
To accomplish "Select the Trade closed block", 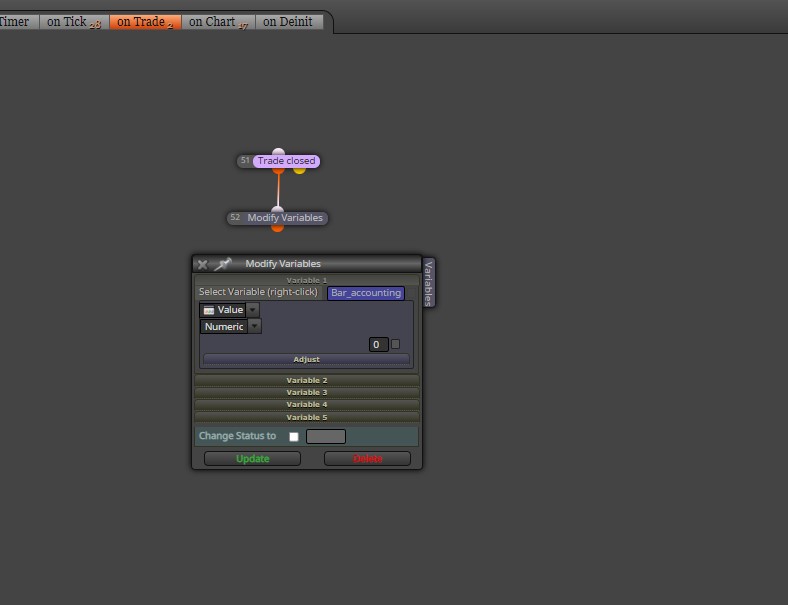I will pos(286,161).
